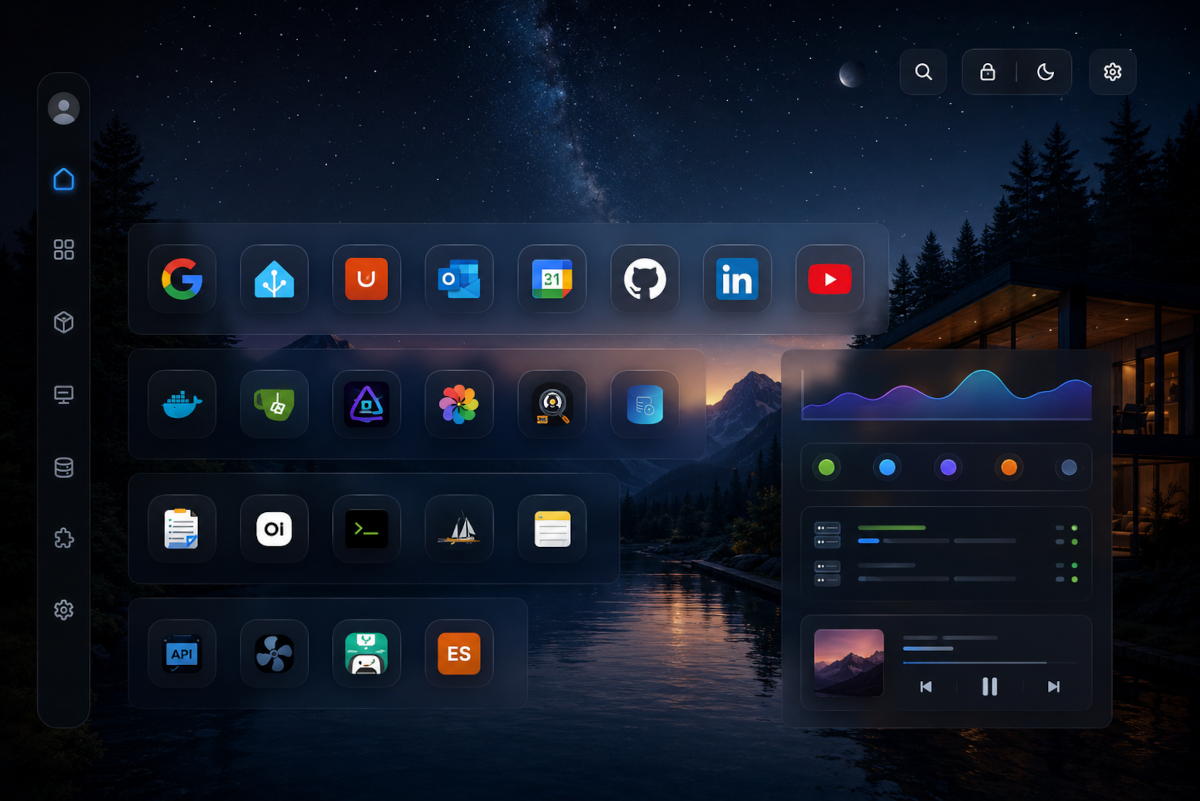Click the top server rack icon
1200x801 pixels.
point(827,535)
